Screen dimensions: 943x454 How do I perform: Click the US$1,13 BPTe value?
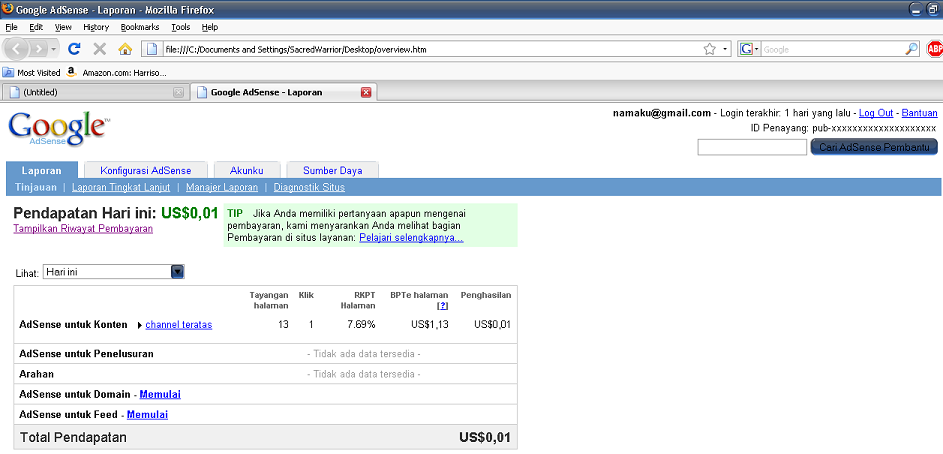click(429, 325)
